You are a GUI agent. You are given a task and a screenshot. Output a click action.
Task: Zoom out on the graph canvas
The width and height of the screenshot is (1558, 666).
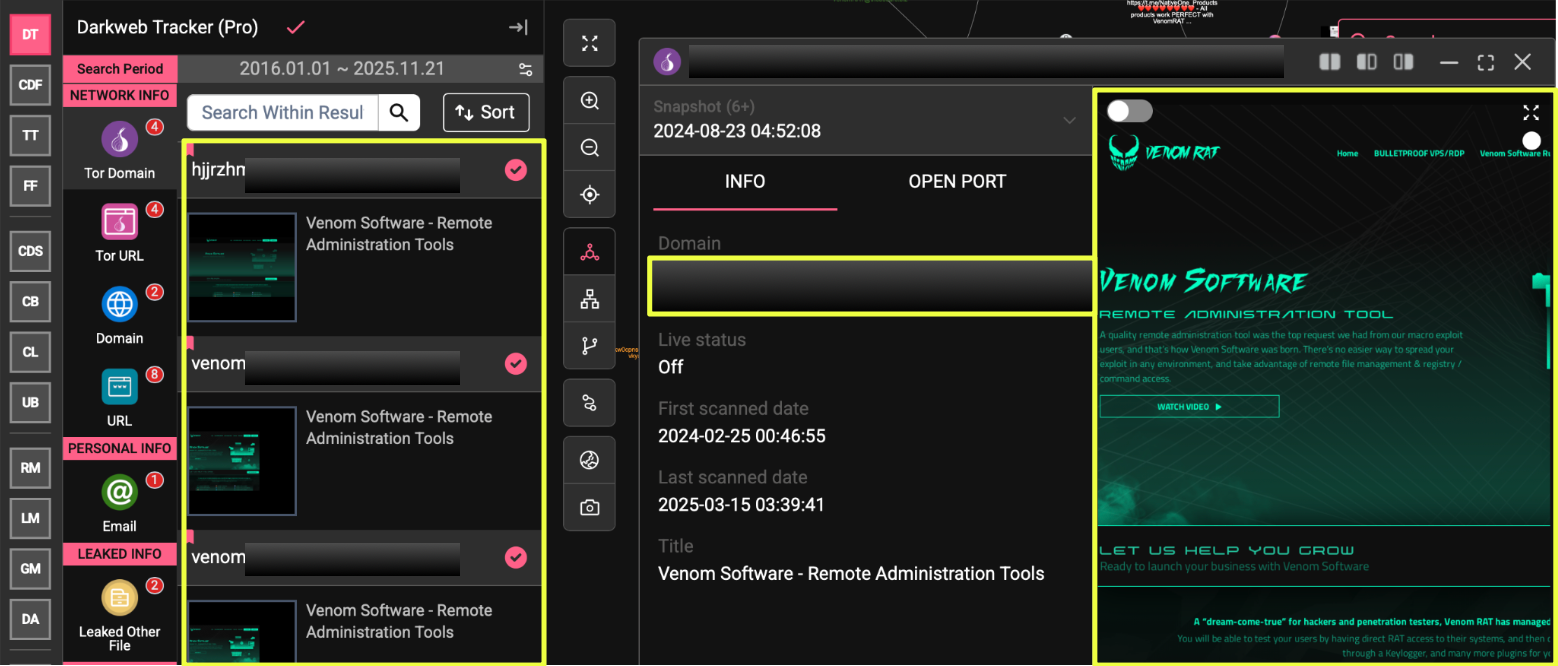[x=590, y=148]
